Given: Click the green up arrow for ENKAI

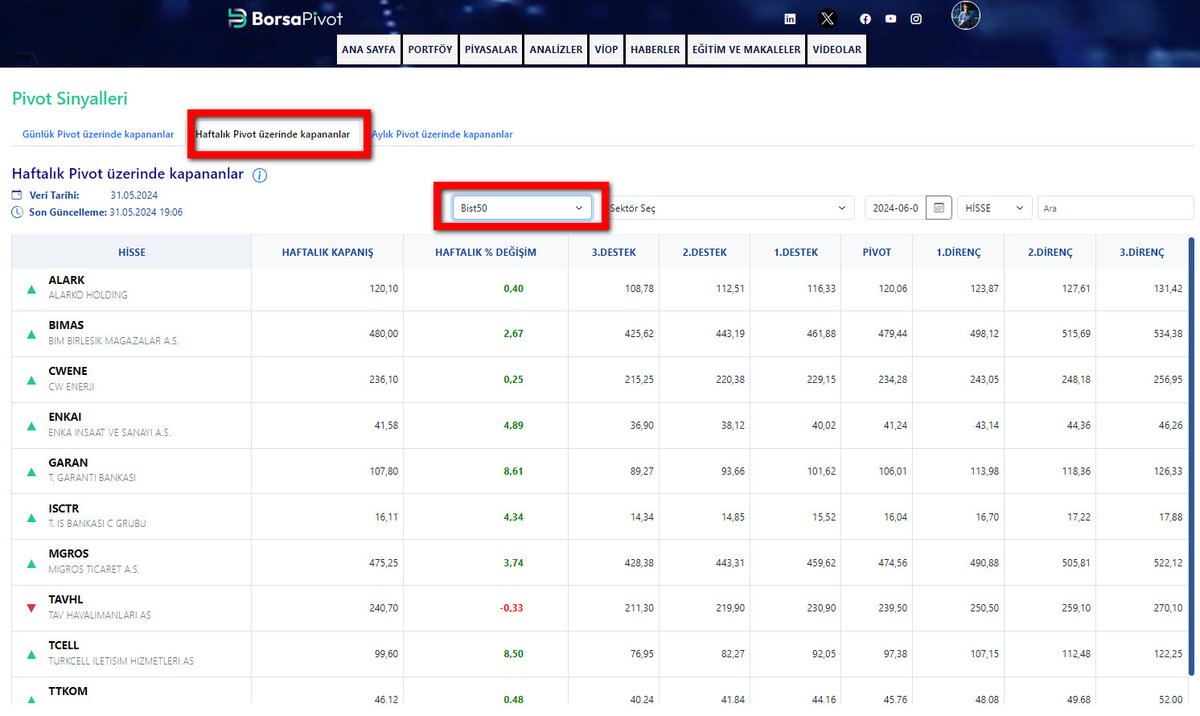Looking at the screenshot, I should tap(31, 426).
